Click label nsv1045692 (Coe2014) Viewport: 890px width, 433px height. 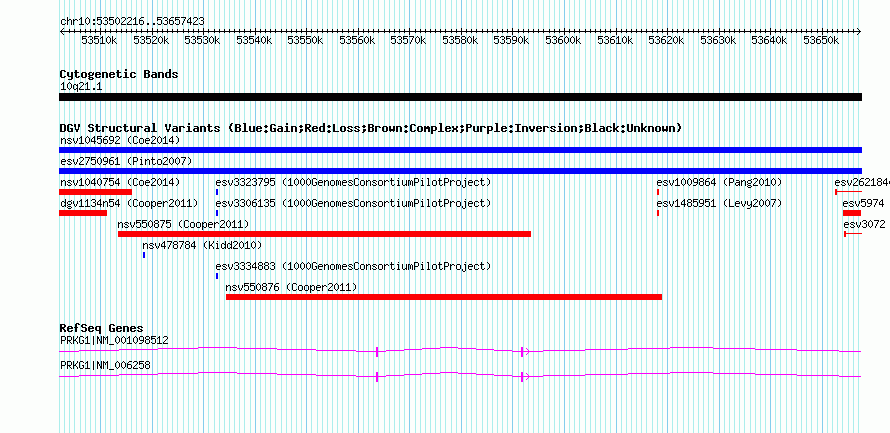click(x=120, y=140)
